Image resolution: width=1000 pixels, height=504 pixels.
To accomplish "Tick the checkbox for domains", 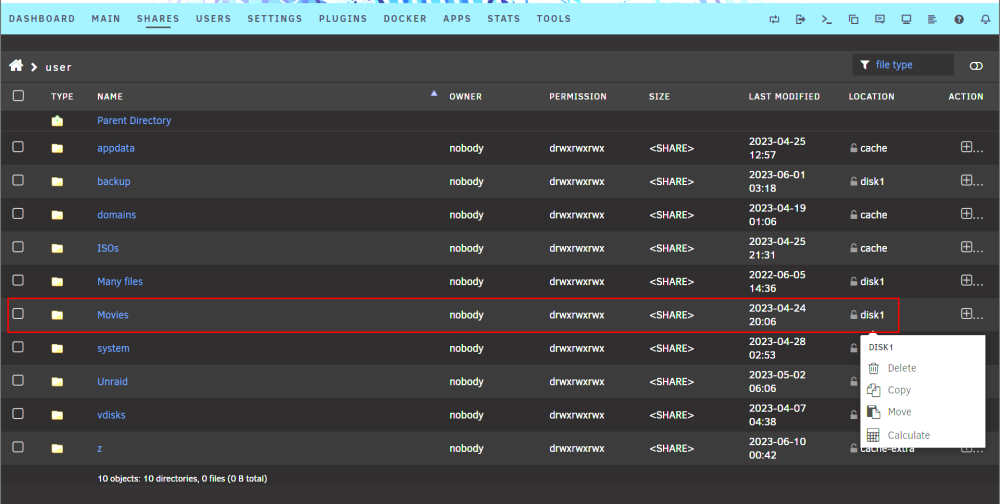I will pos(18,214).
